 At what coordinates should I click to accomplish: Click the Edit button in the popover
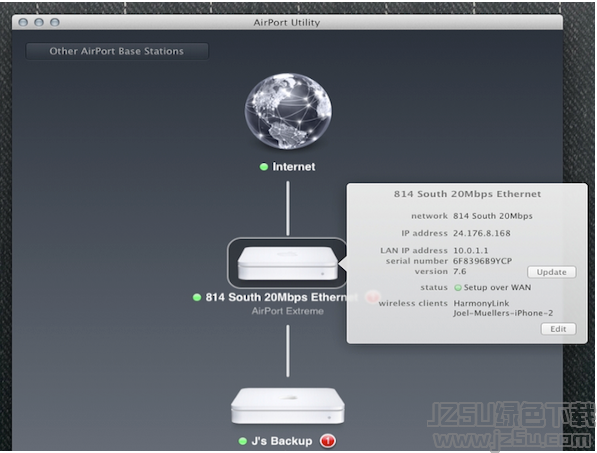[x=558, y=329]
